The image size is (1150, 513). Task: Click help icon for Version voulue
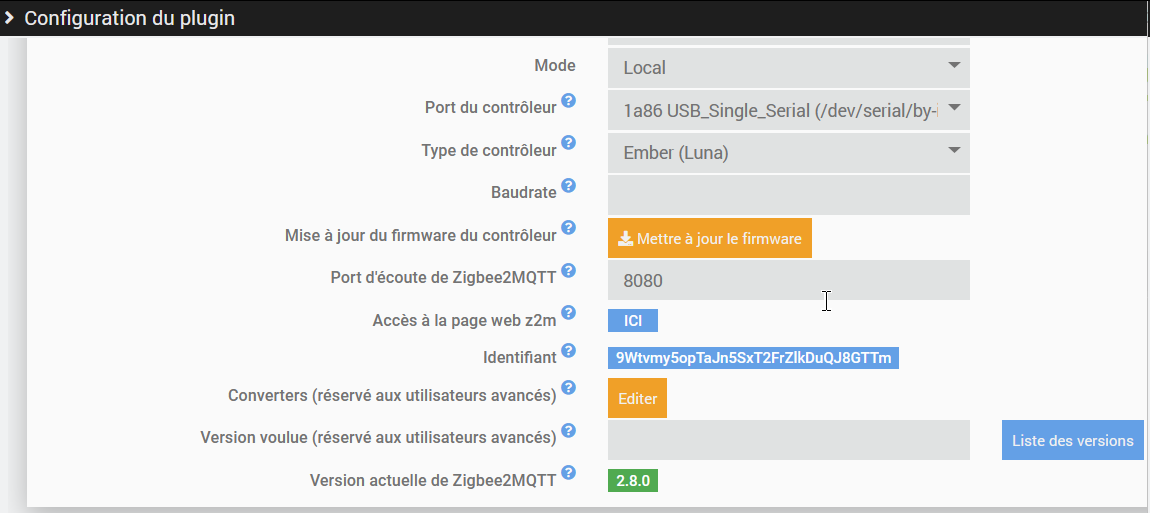point(568,431)
